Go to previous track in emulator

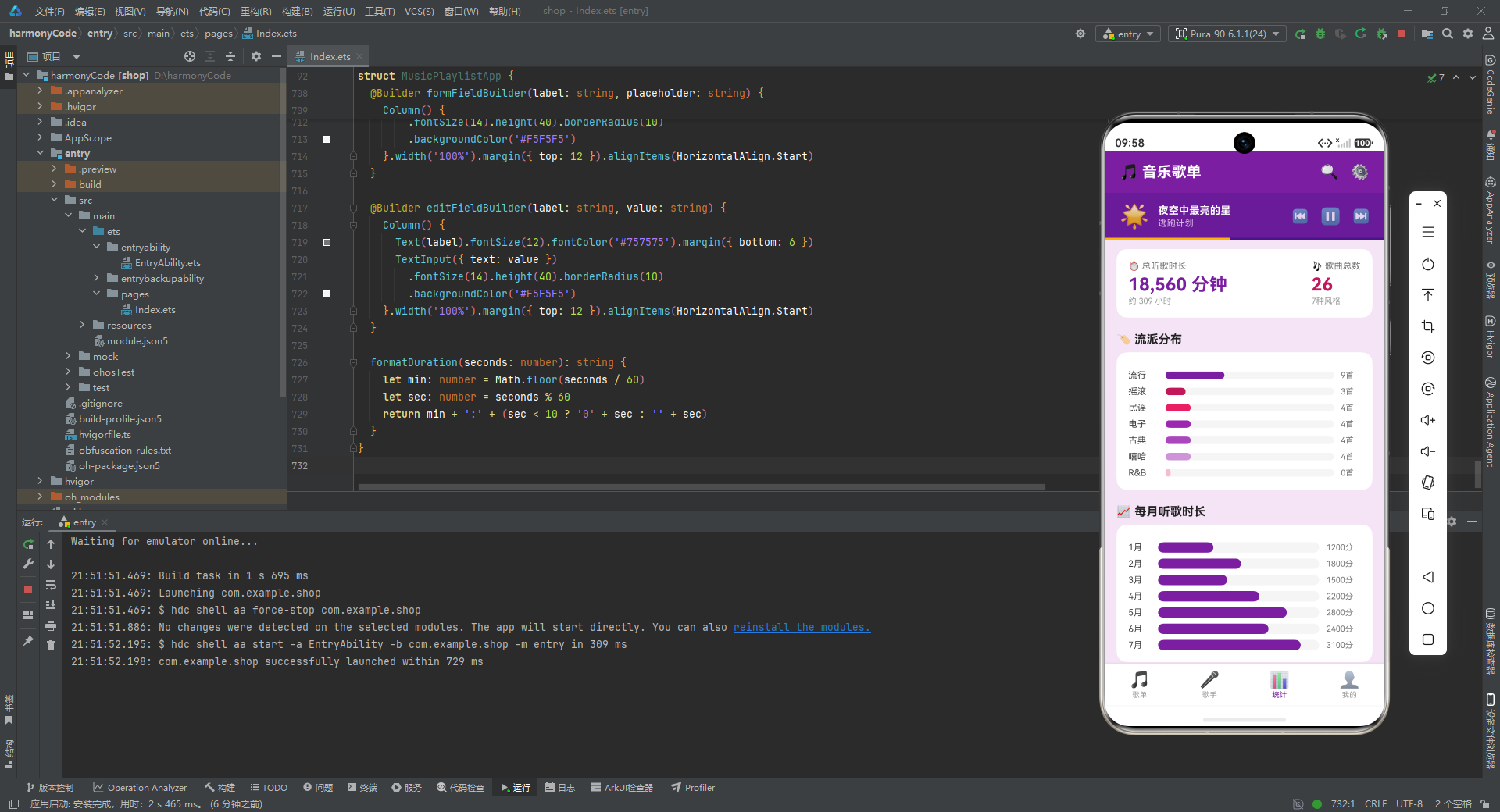coord(1300,216)
